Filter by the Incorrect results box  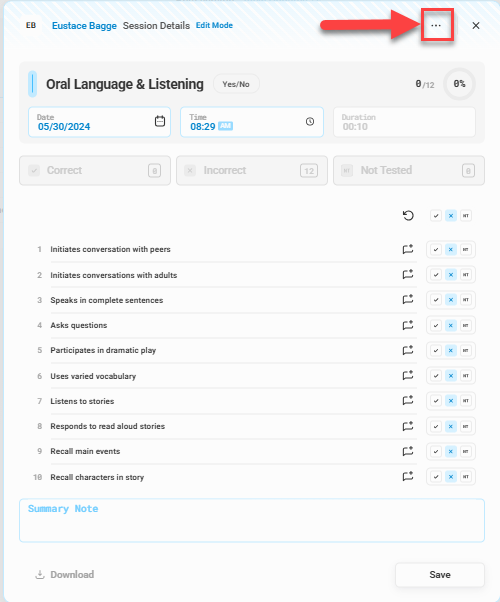coord(252,170)
